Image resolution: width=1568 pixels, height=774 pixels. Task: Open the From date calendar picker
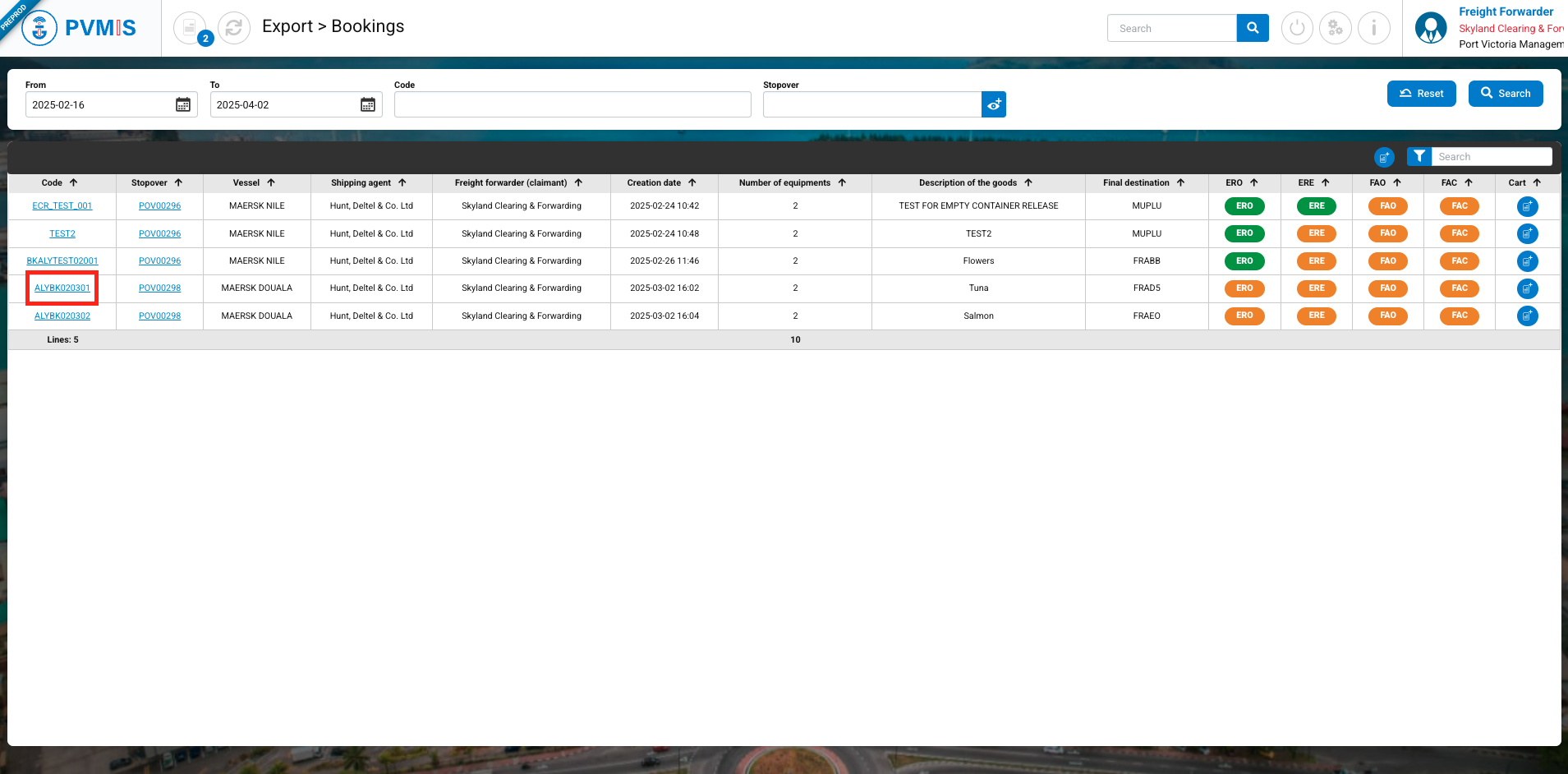coord(183,104)
